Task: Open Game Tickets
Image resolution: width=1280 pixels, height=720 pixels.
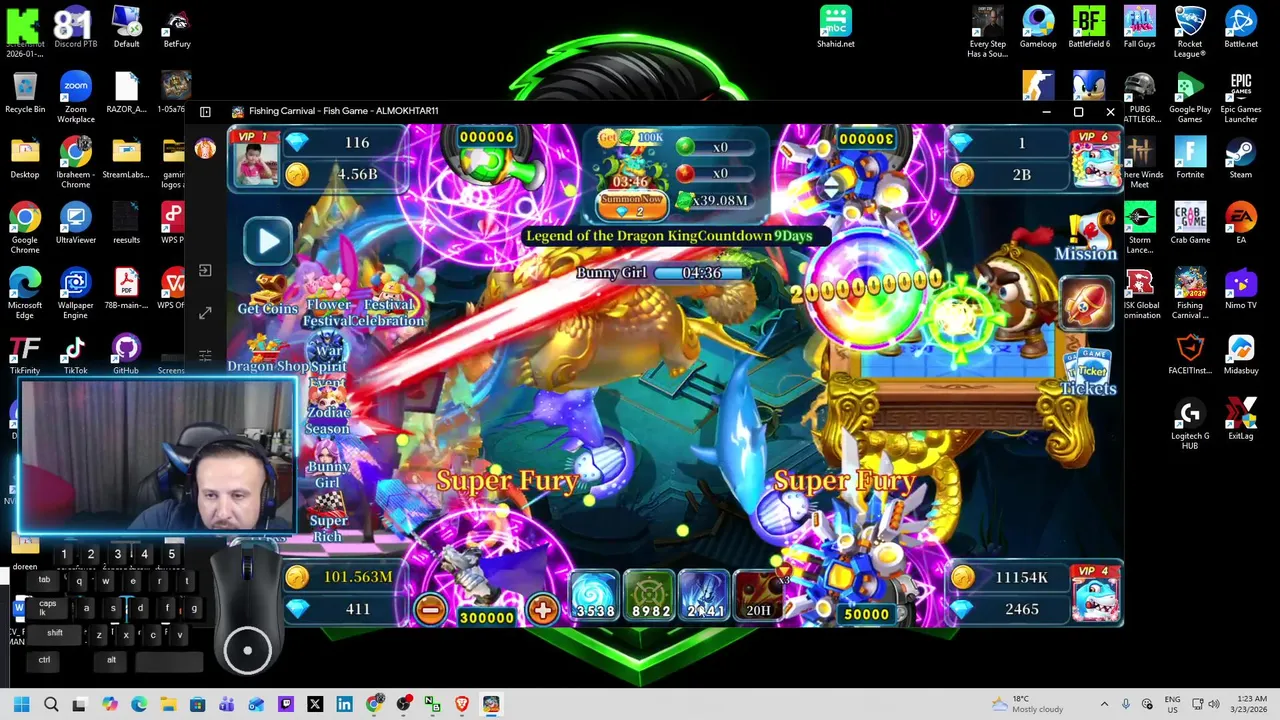Action: click(x=1087, y=372)
